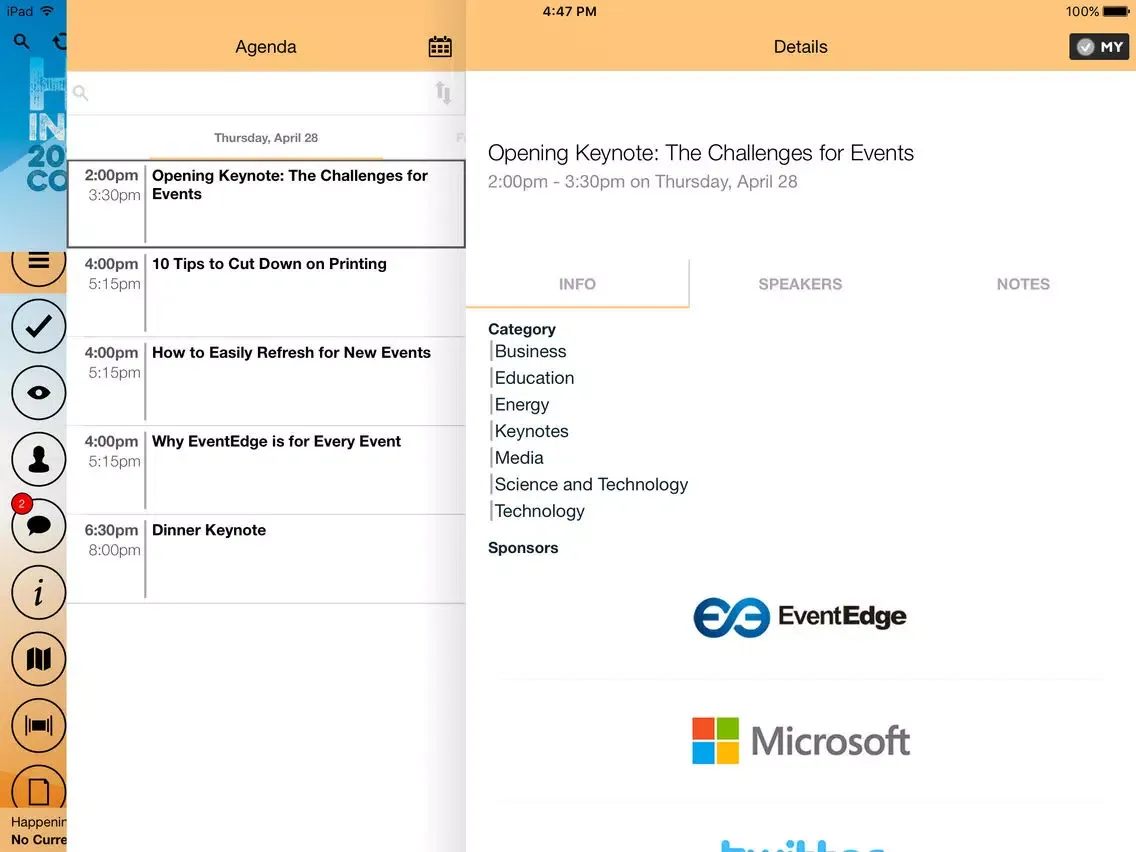1136x852 pixels.
Task: Select the Media category
Action: (x=519, y=458)
